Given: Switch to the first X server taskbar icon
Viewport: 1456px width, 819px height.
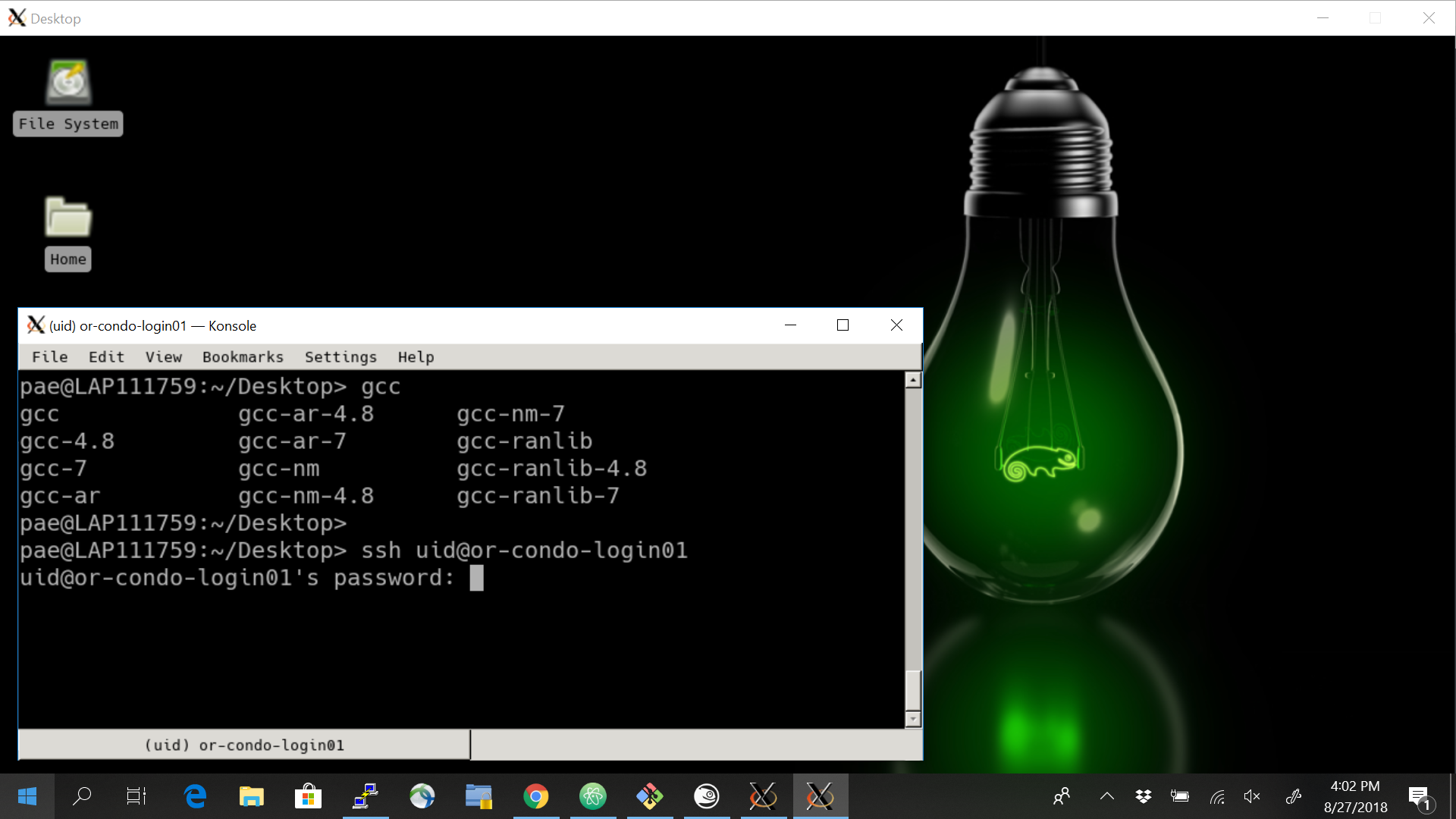Looking at the screenshot, I should pyautogui.click(x=764, y=796).
